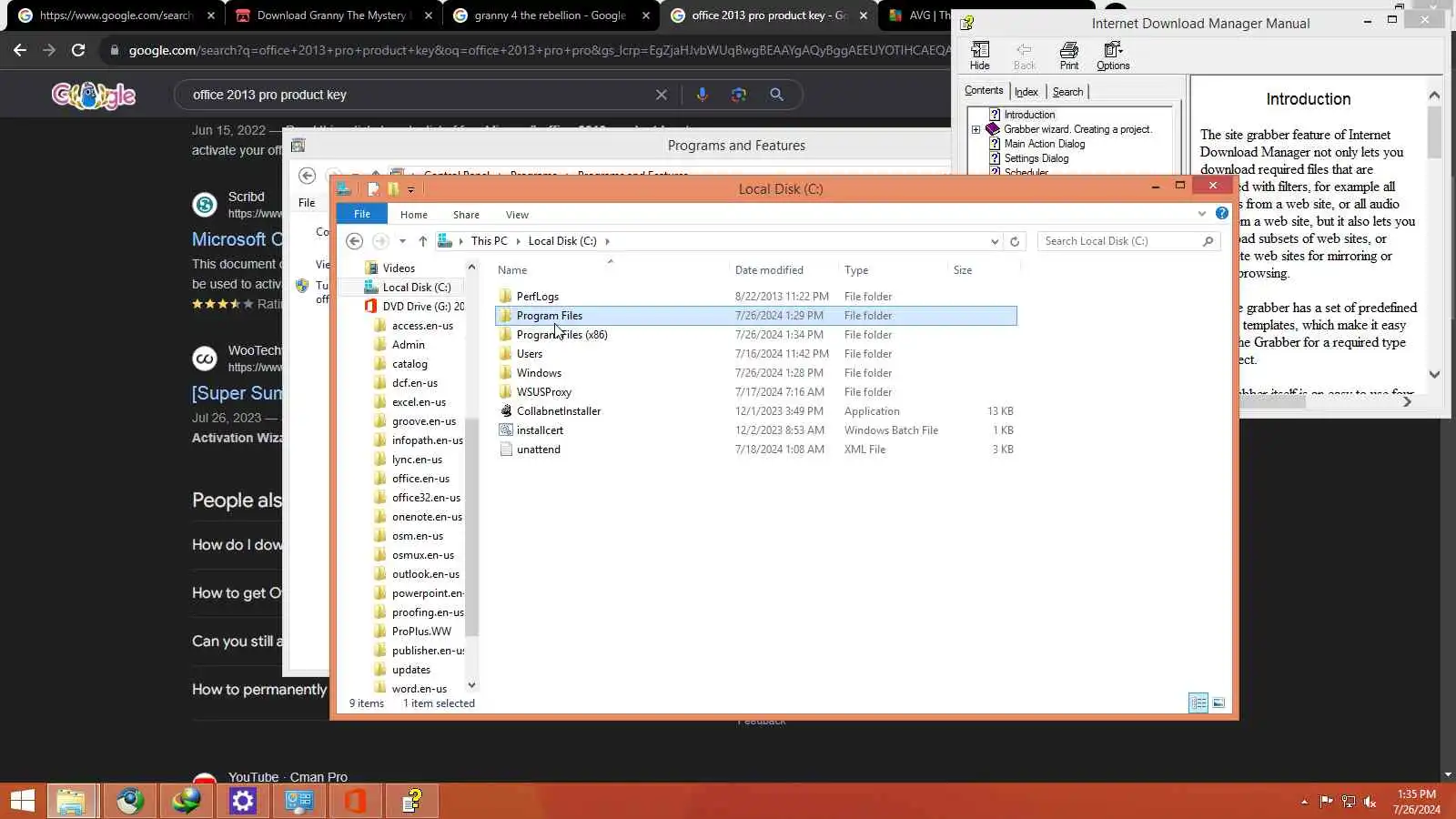Click the chevron after Local Disk (C:) breadcrumb
The height and width of the screenshot is (819, 1456).
607,241
